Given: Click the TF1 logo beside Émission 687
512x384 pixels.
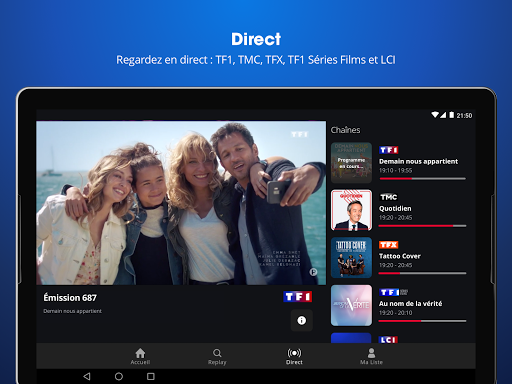Looking at the screenshot, I should click(298, 296).
